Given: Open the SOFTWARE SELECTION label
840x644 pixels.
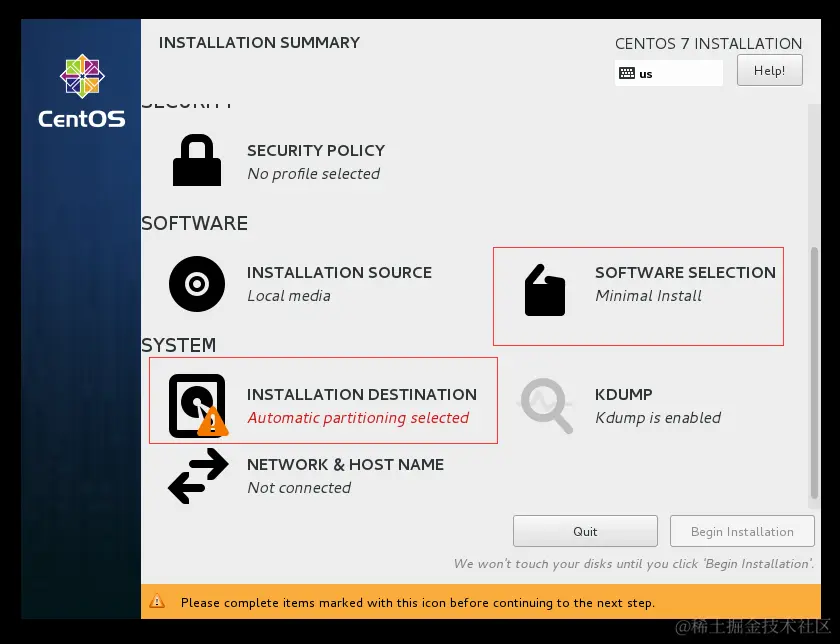Looking at the screenshot, I should 685,272.
